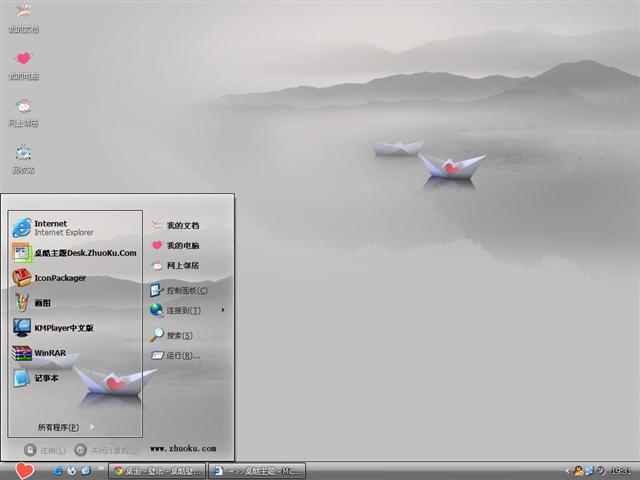Open 记事本 notepad in the Start menu
640x480 pixels.
point(76,378)
